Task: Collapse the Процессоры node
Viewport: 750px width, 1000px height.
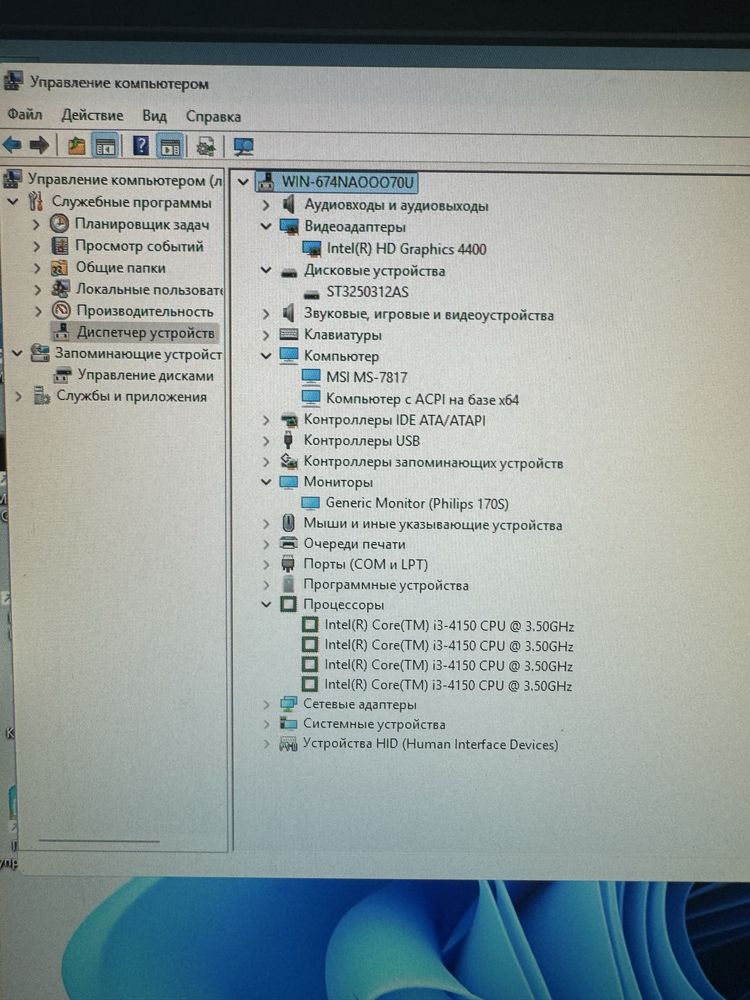Action: (x=266, y=603)
